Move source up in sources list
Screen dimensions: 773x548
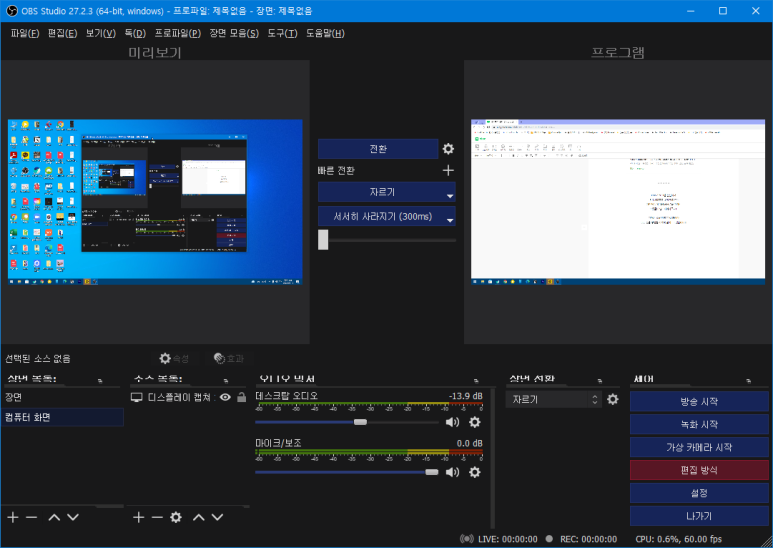(199, 517)
